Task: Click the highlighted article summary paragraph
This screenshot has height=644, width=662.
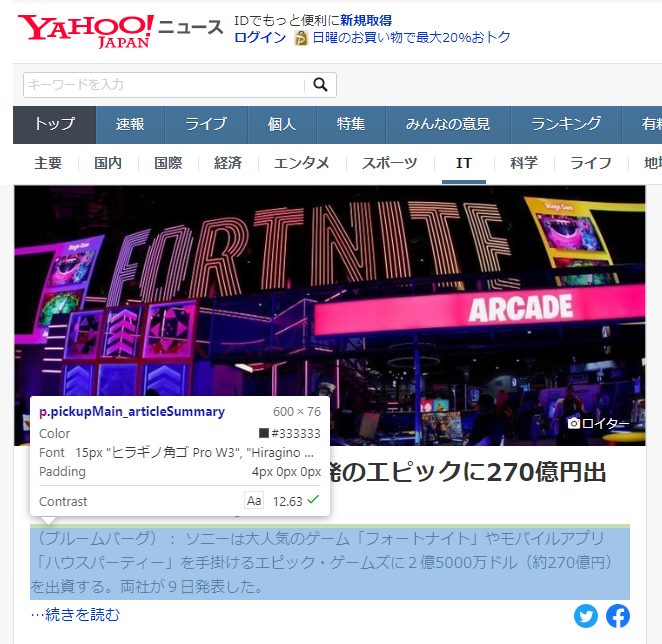Action: pyautogui.click(x=330, y=562)
